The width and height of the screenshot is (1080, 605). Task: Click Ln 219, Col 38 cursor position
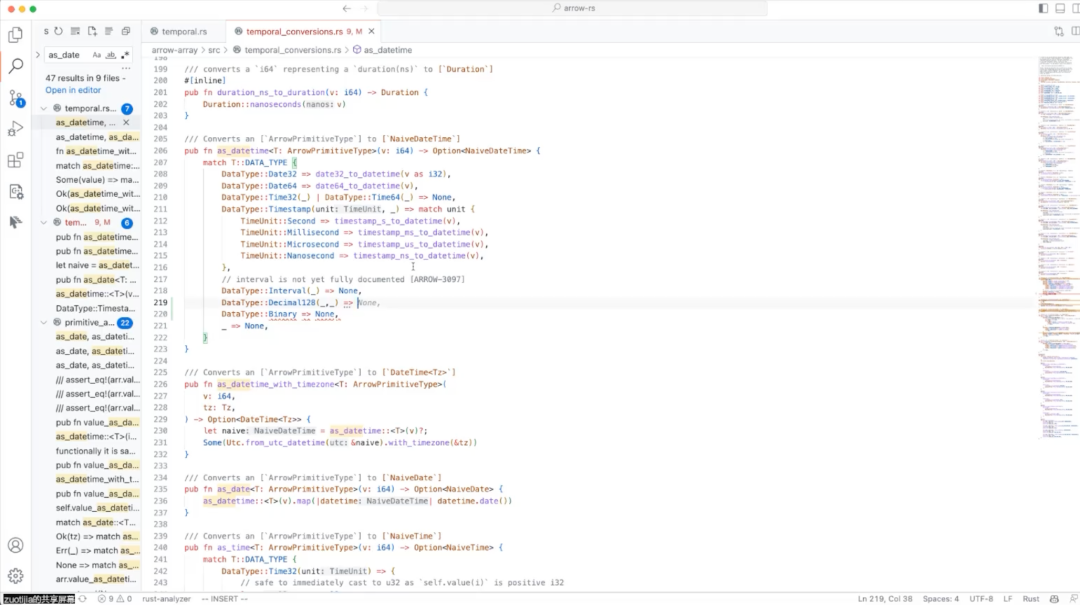point(885,599)
